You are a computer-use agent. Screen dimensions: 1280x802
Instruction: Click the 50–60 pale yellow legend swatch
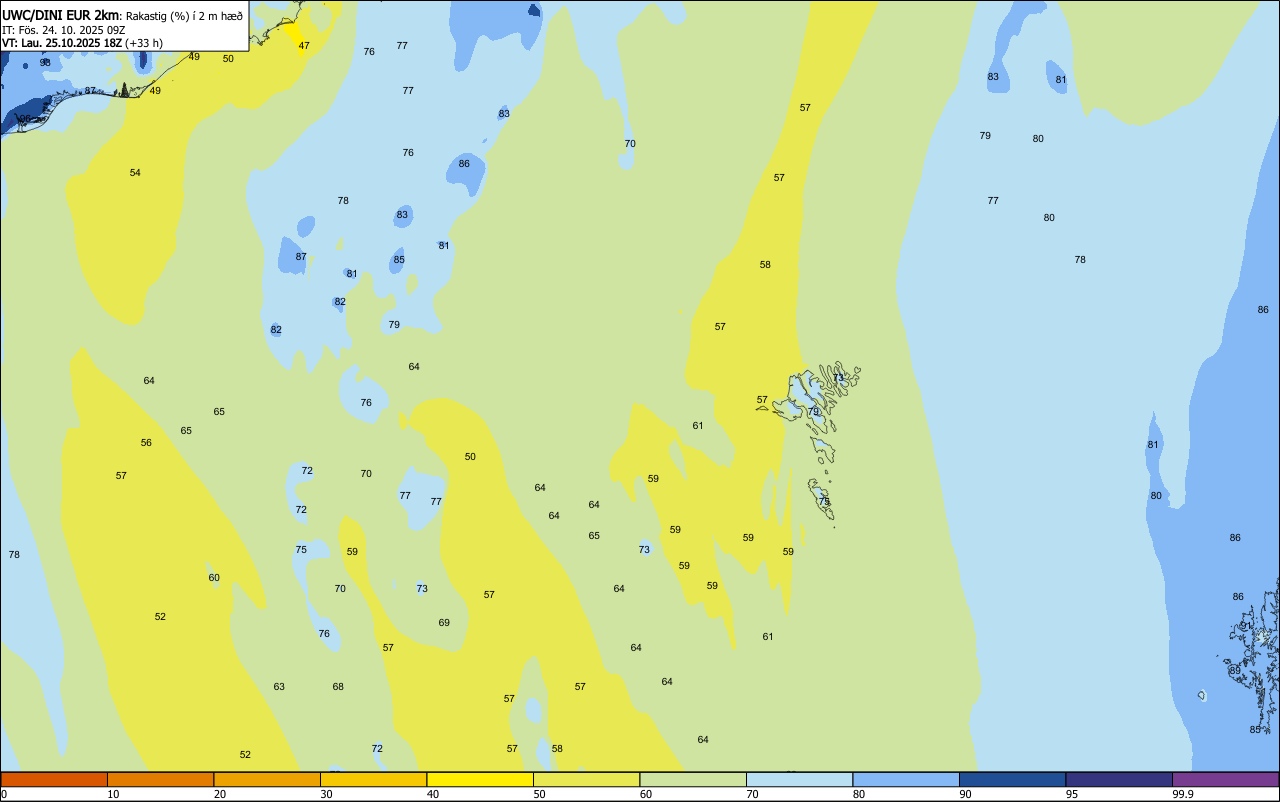pos(587,779)
